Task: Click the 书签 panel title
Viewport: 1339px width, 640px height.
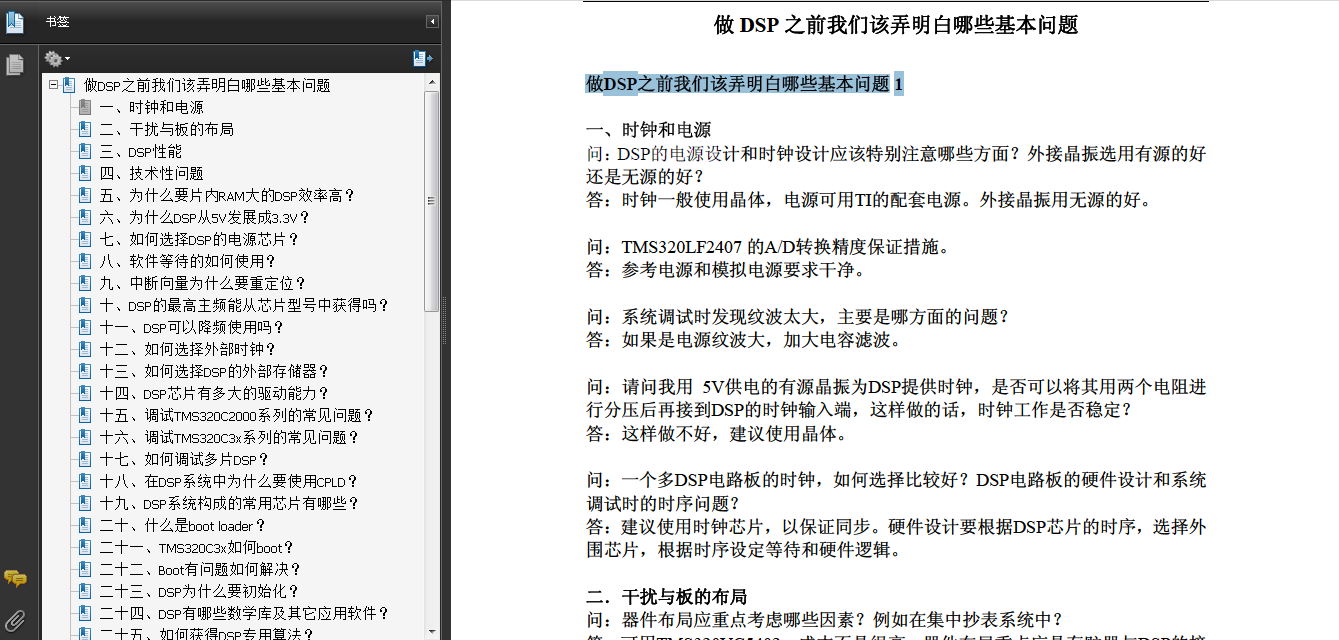Action: (57, 22)
